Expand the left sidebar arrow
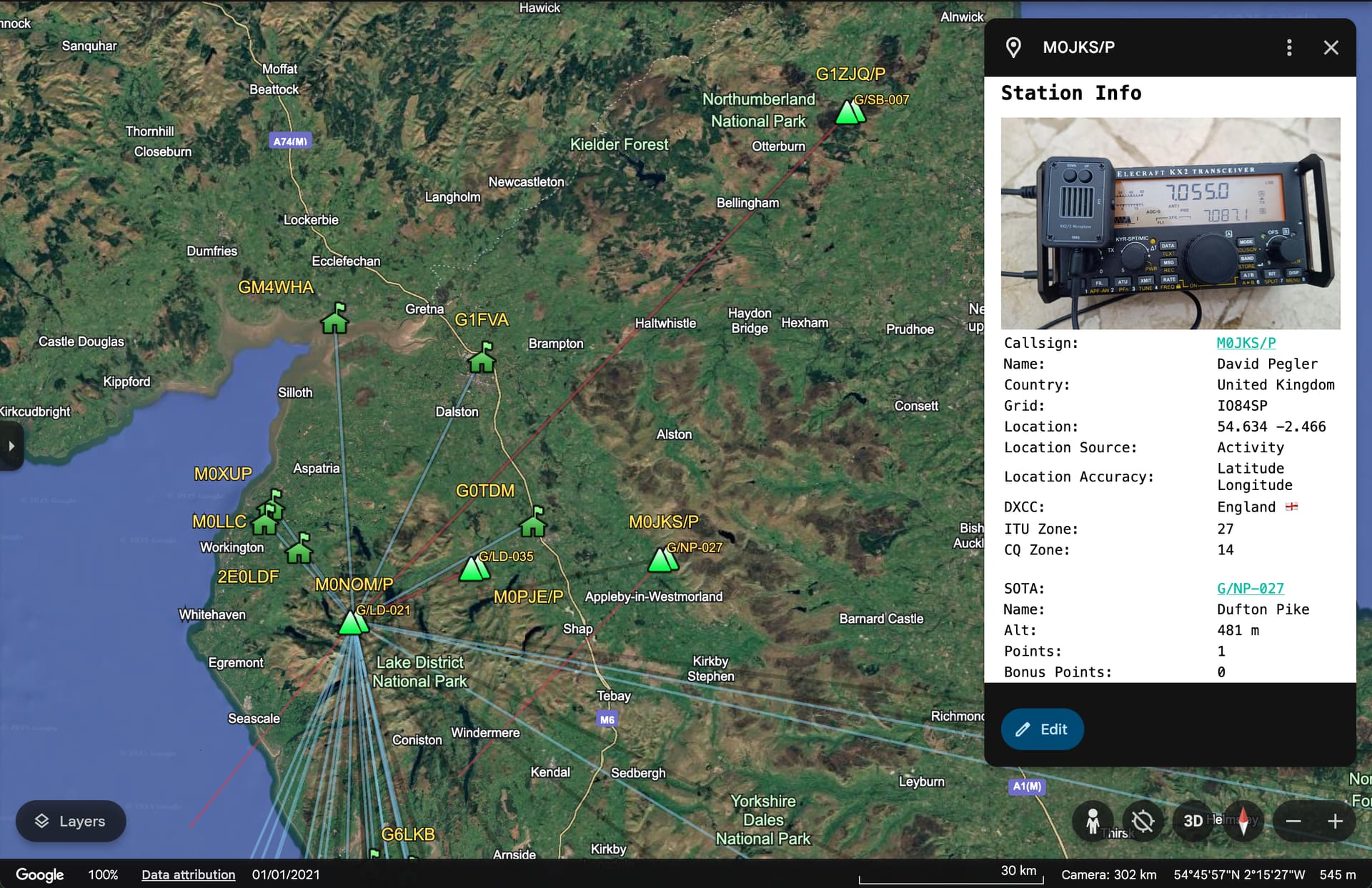Viewport: 1372px width, 888px height. click(x=11, y=446)
